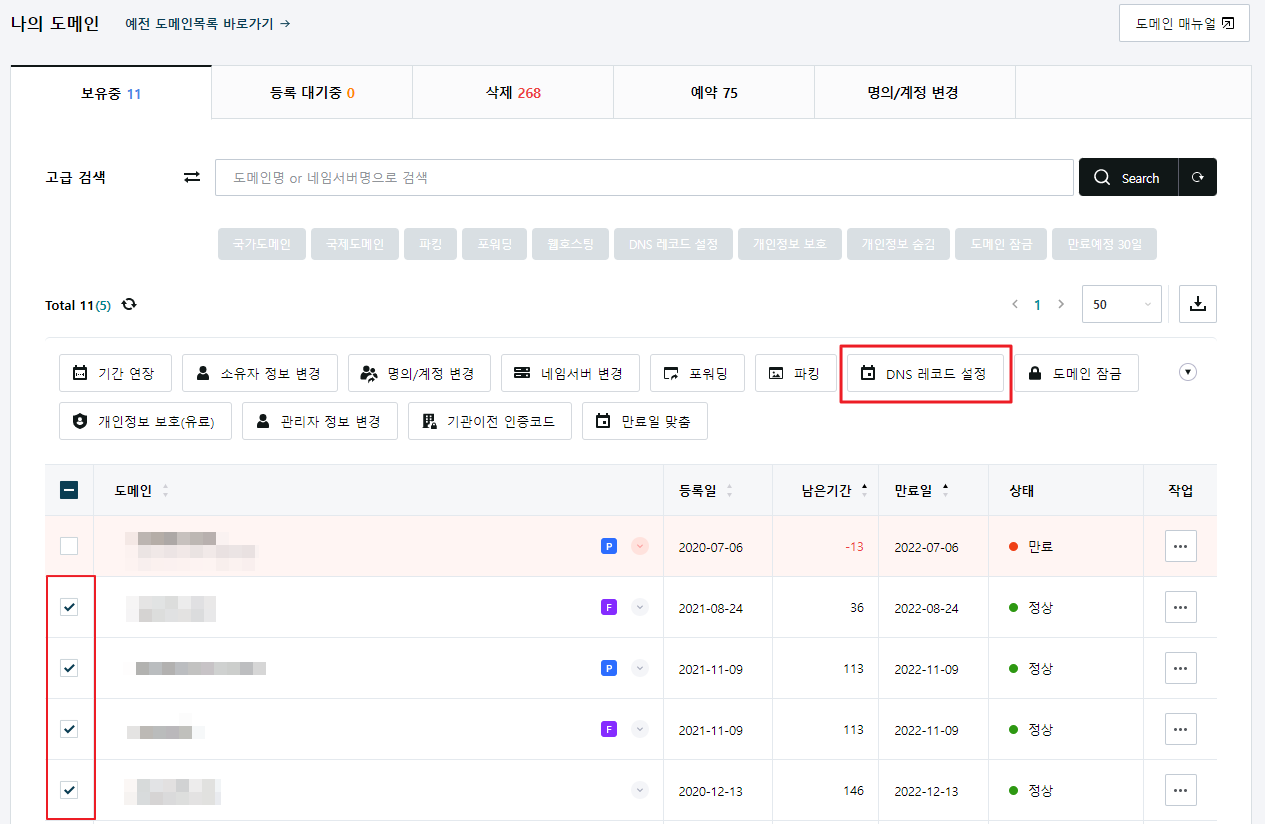1265x824 pixels.
Task: Go to next page arrow
Action: pyautogui.click(x=1061, y=304)
